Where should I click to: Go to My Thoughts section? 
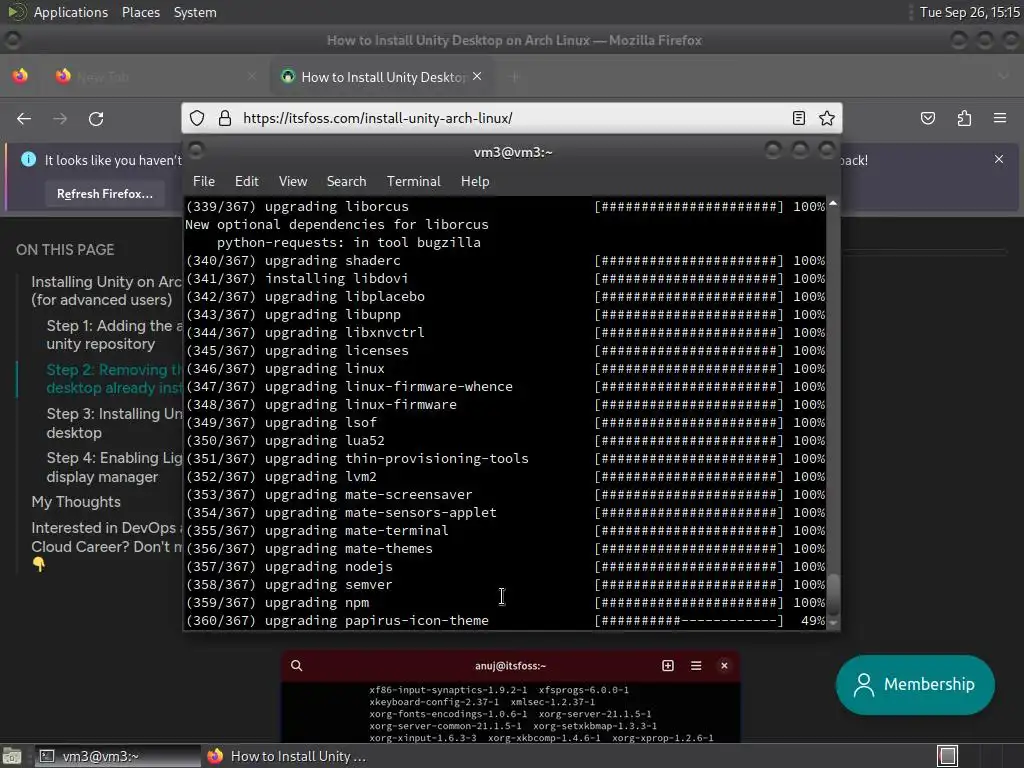pyautogui.click(x=76, y=502)
